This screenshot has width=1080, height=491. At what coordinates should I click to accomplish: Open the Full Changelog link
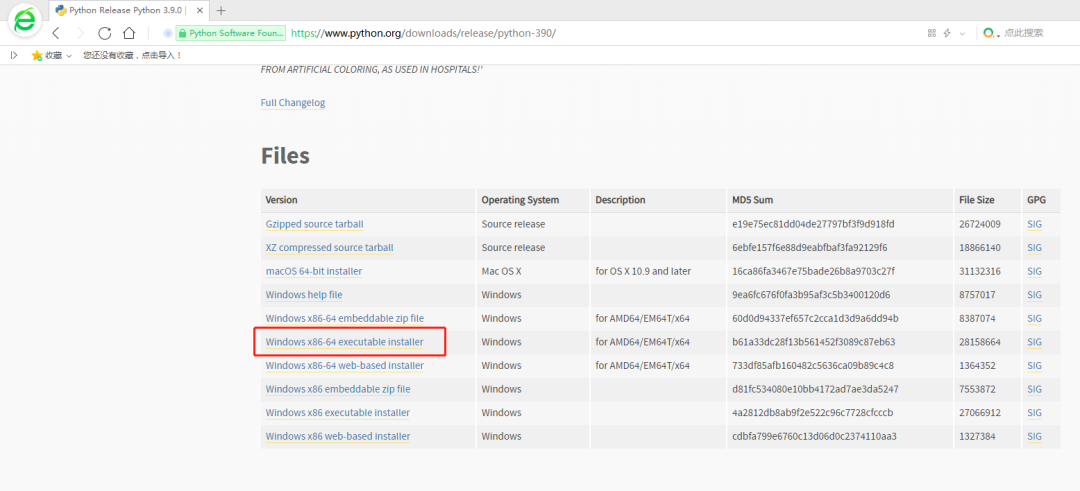click(293, 103)
